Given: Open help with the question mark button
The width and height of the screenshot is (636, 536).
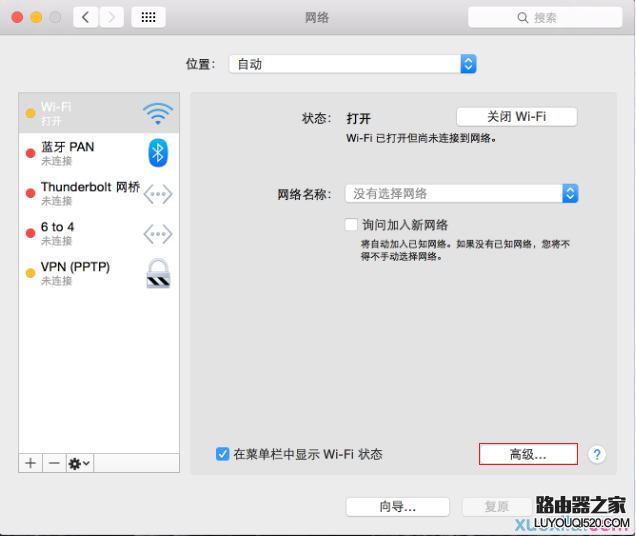Looking at the screenshot, I should 597,454.
